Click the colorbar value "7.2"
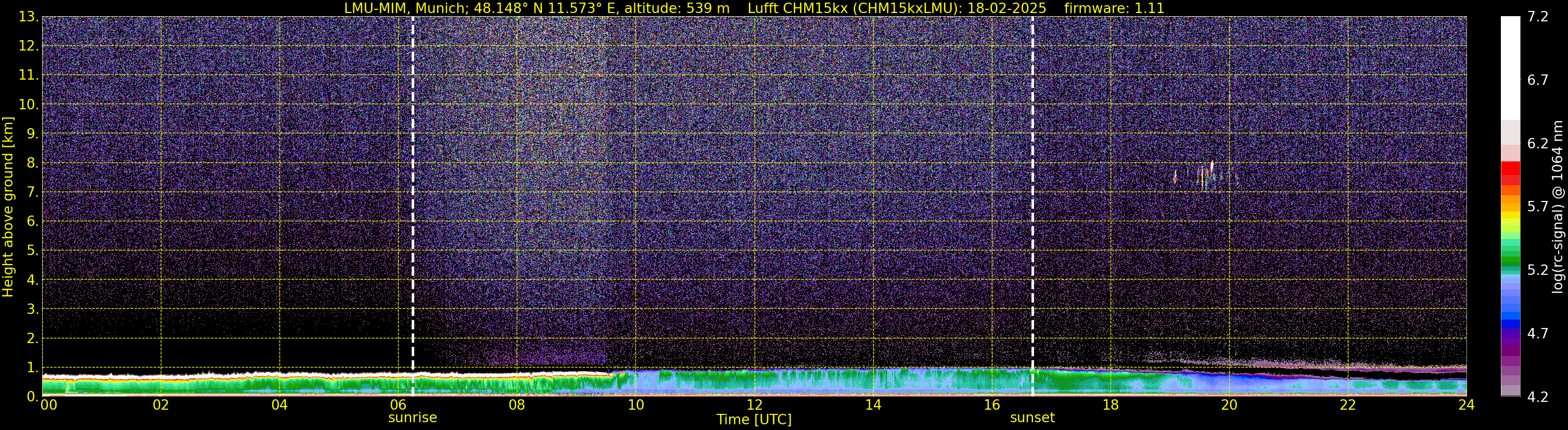1568x430 pixels. [1538, 17]
